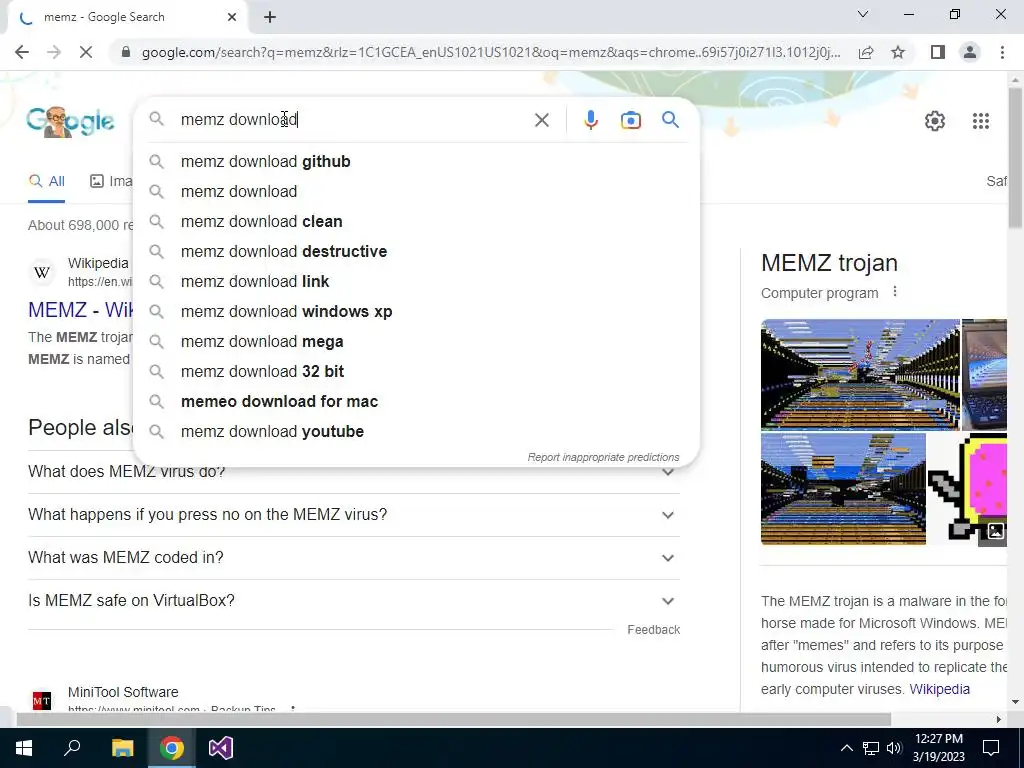Click the browser back arrow
This screenshot has height=768, width=1024.
[x=22, y=52]
